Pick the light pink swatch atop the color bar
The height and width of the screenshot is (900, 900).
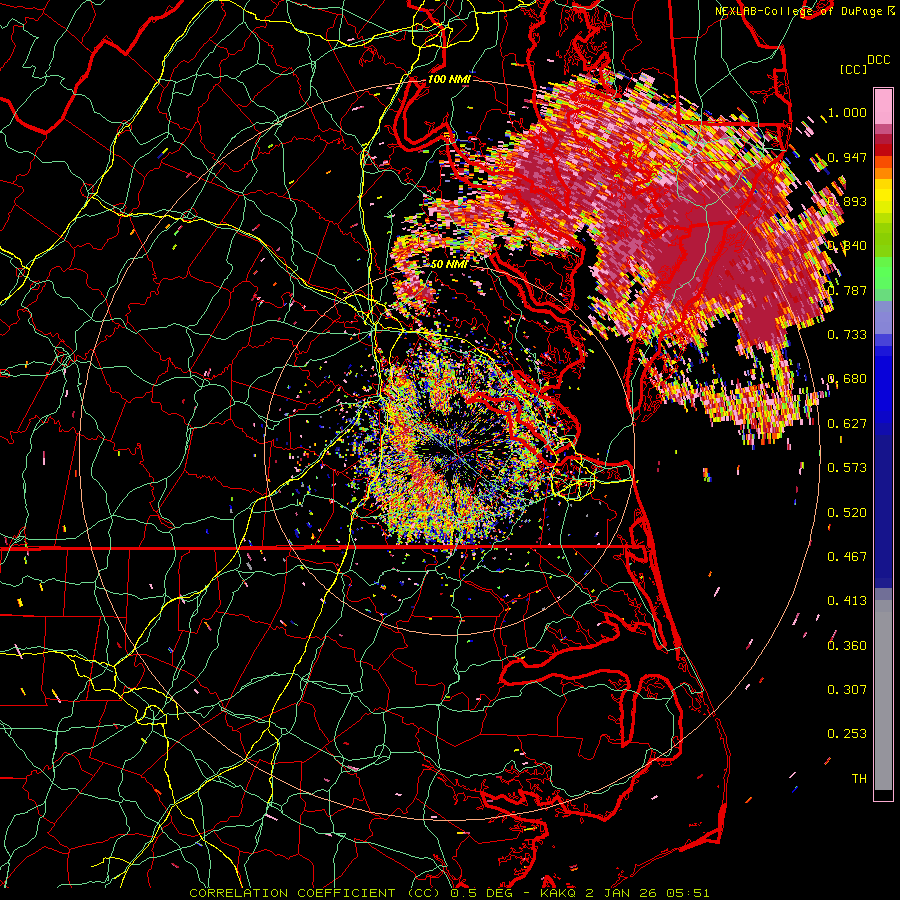(x=883, y=106)
